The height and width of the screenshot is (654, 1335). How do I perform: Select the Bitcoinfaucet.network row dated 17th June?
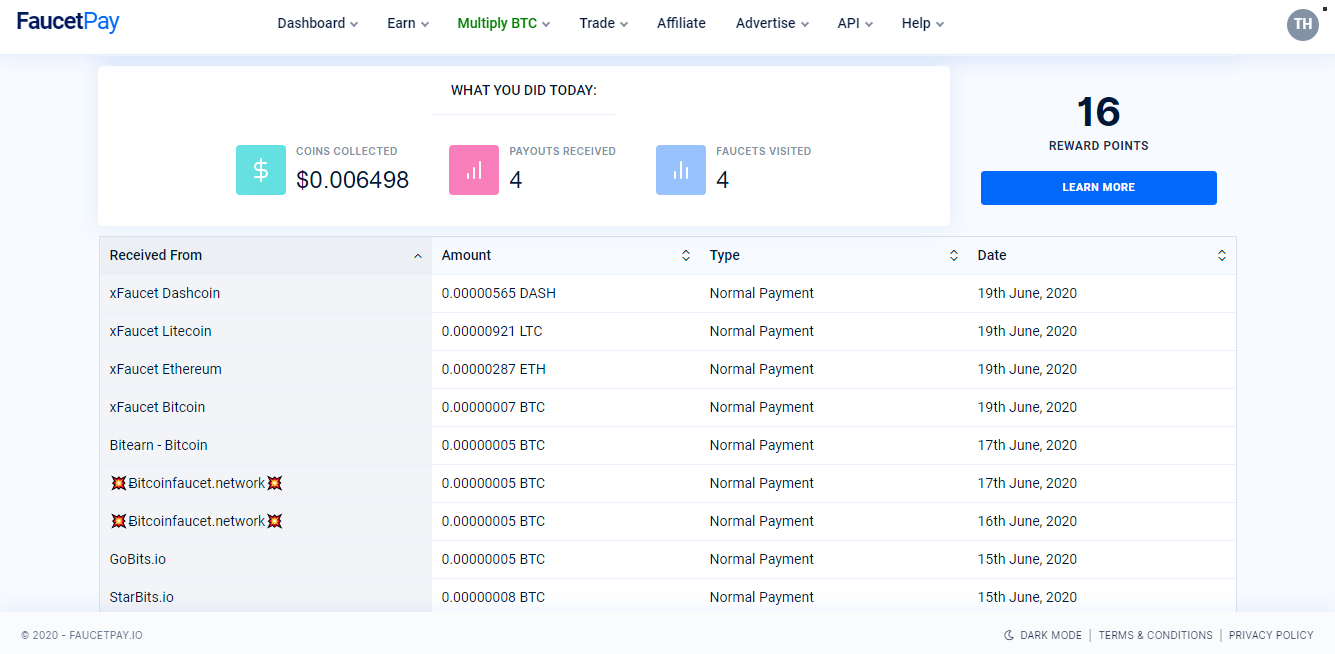[668, 484]
